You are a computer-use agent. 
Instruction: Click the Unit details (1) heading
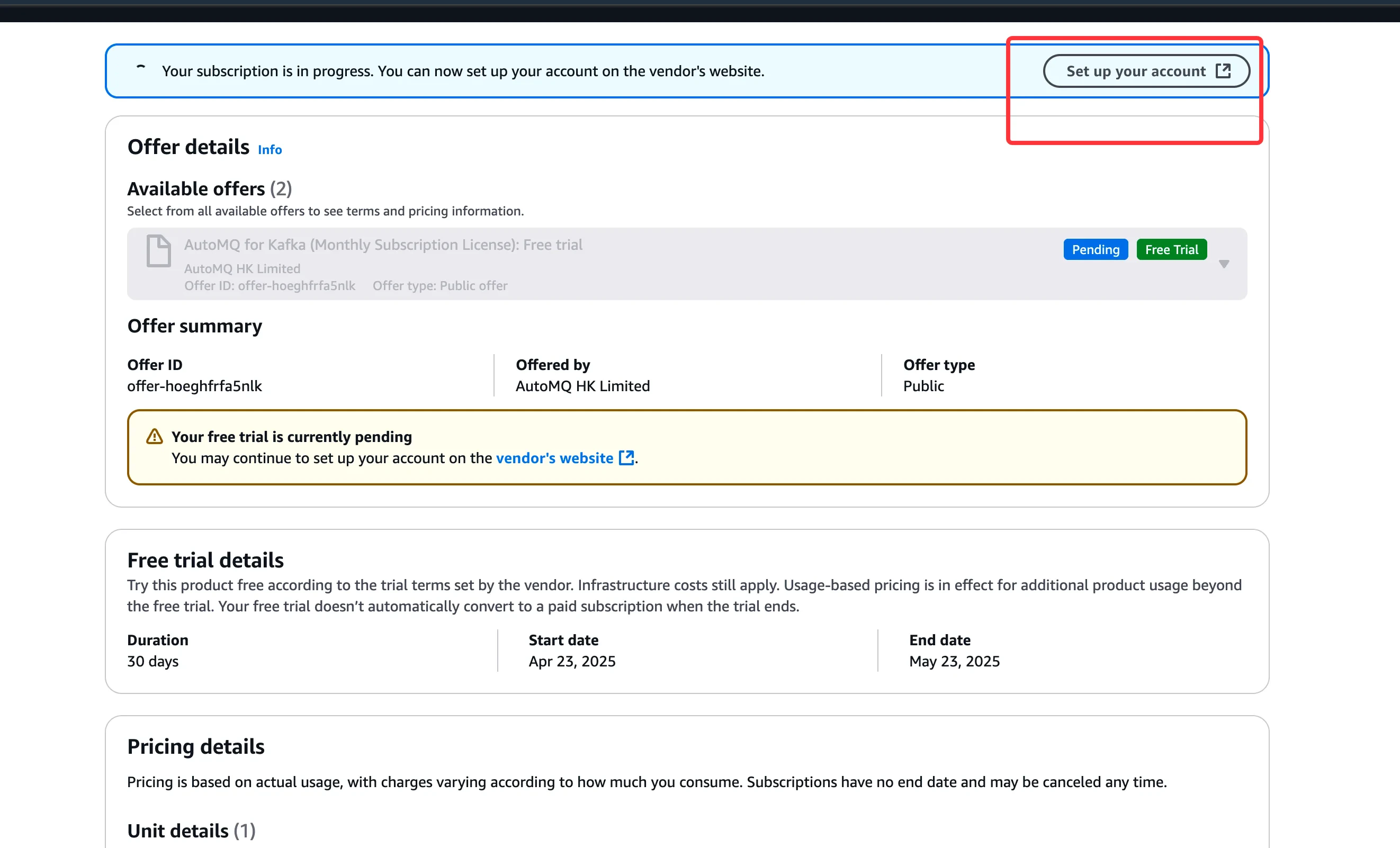tap(191, 831)
